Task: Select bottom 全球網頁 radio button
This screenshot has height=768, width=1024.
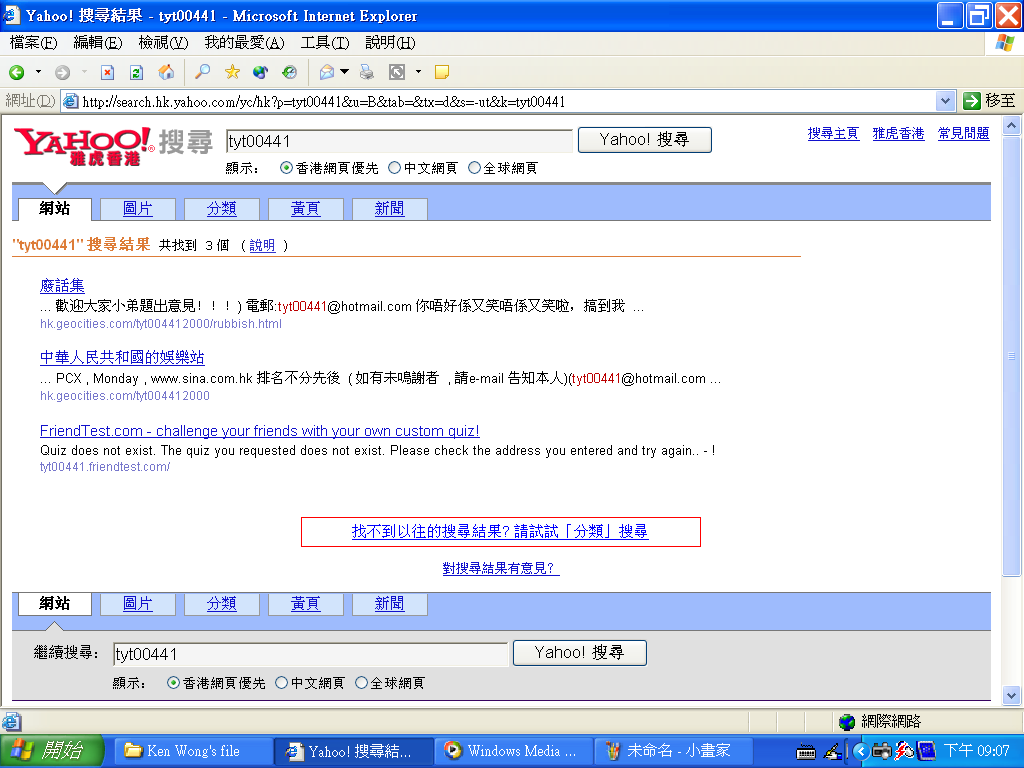Action: click(362, 682)
